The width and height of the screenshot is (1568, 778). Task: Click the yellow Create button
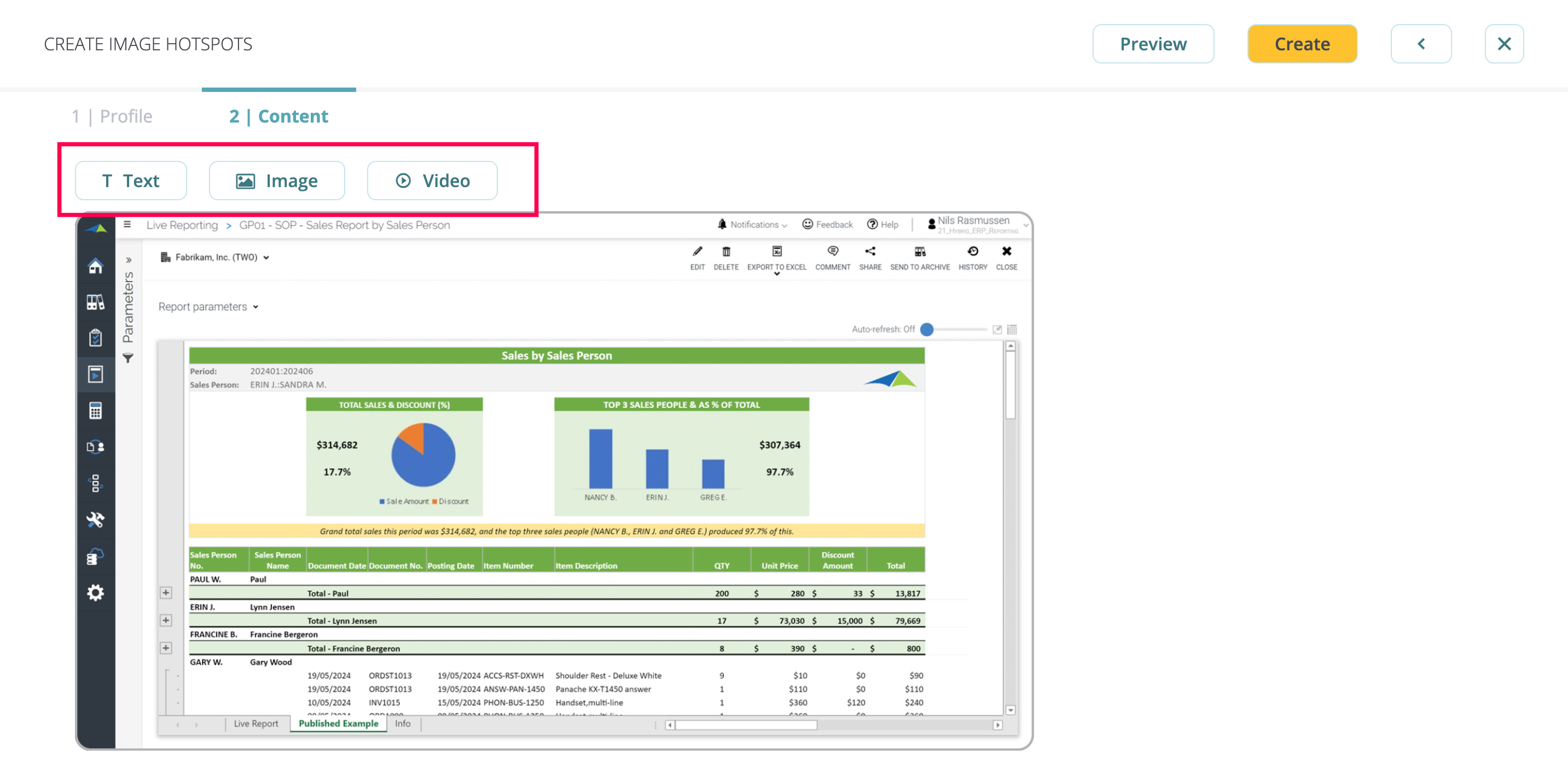(1302, 44)
